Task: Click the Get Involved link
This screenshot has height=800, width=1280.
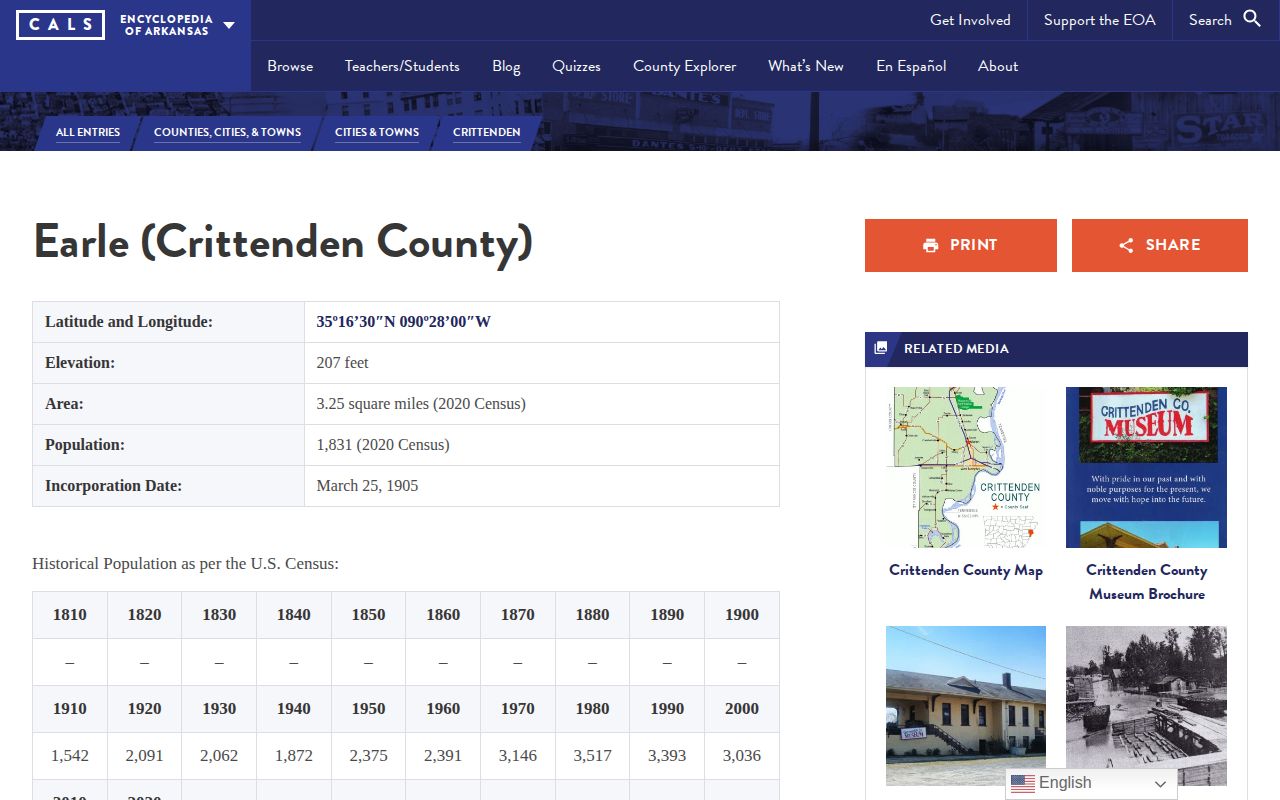Action: pos(970,20)
